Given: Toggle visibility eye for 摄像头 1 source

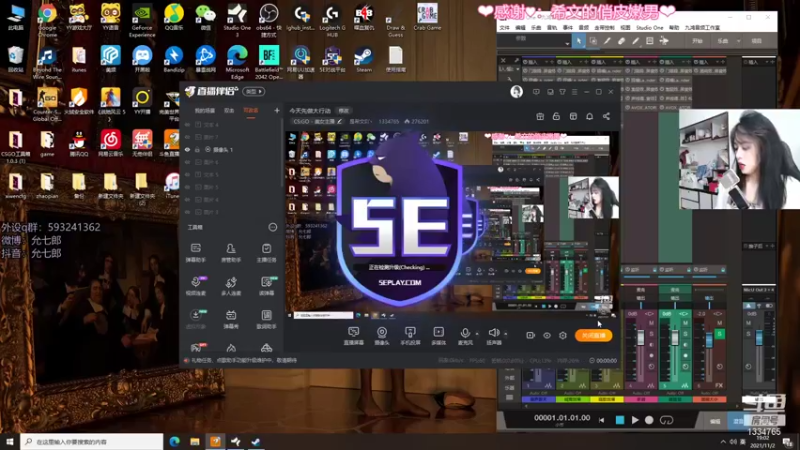Looking at the screenshot, I should click(187, 149).
